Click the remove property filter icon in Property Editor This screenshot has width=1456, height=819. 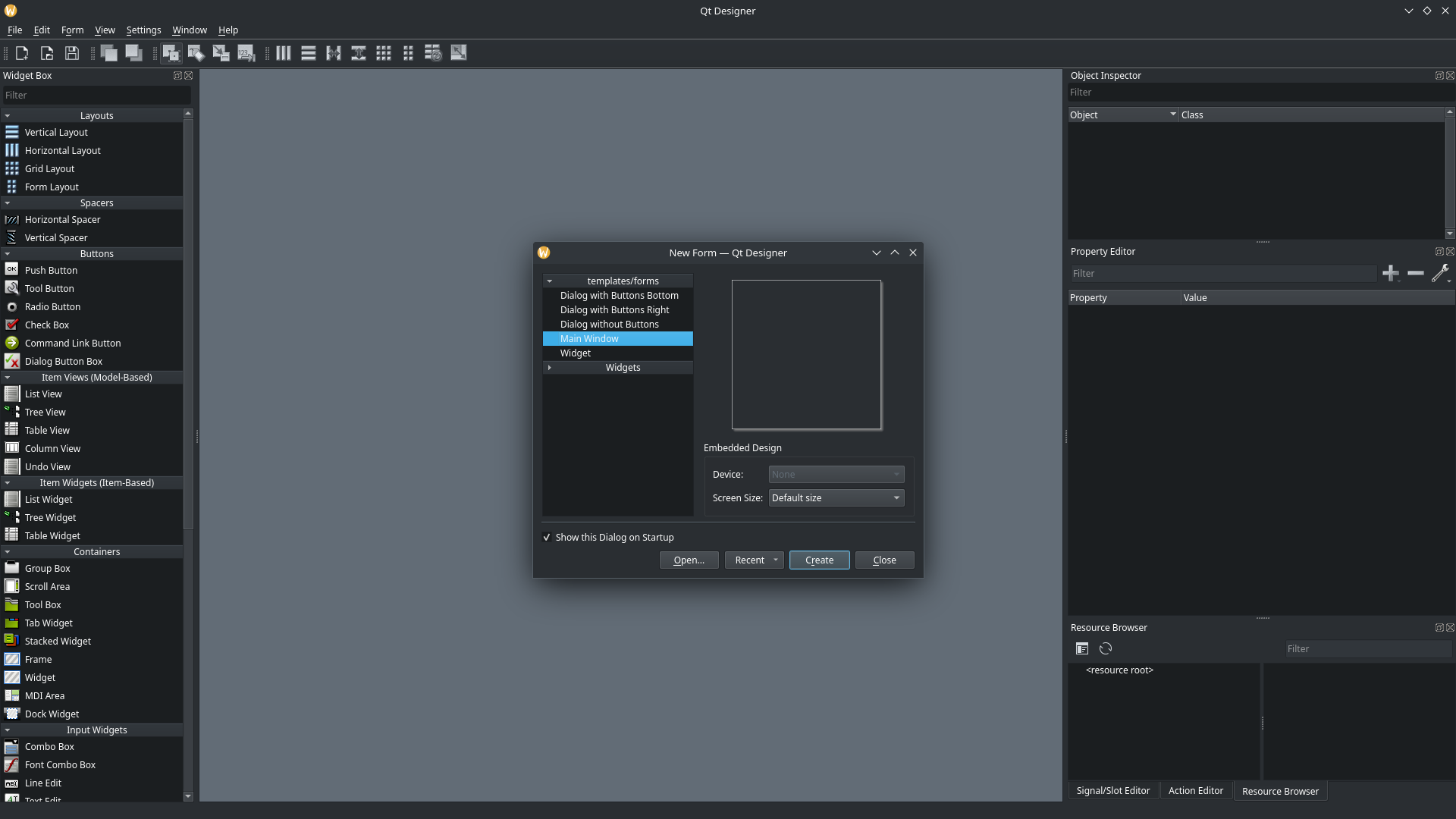(x=1416, y=273)
